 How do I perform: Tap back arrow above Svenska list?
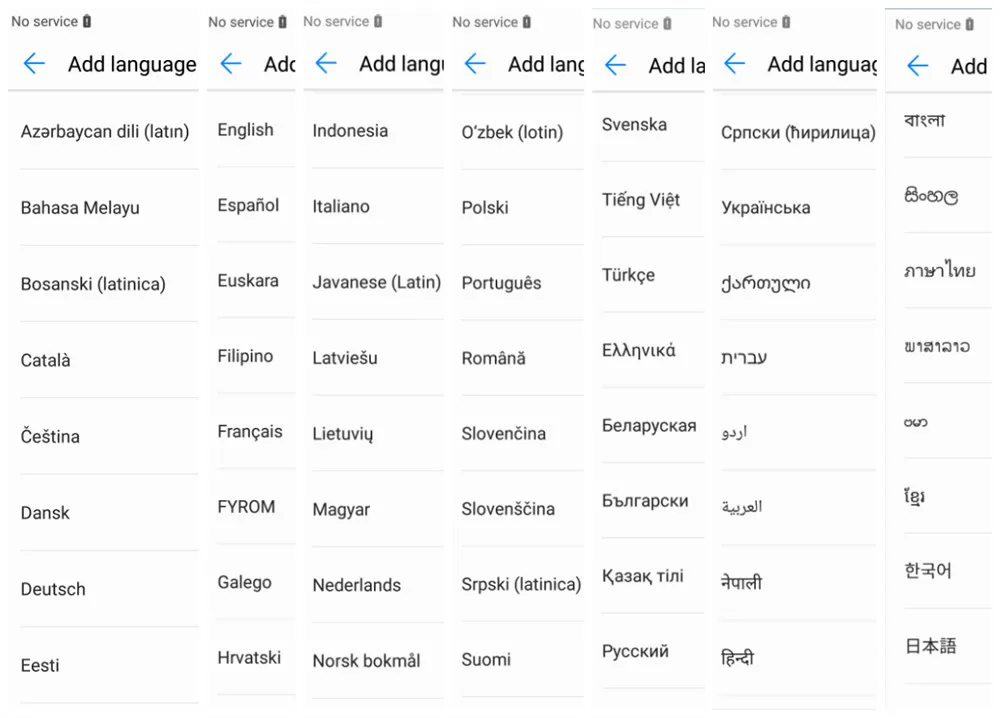pyautogui.click(x=615, y=64)
